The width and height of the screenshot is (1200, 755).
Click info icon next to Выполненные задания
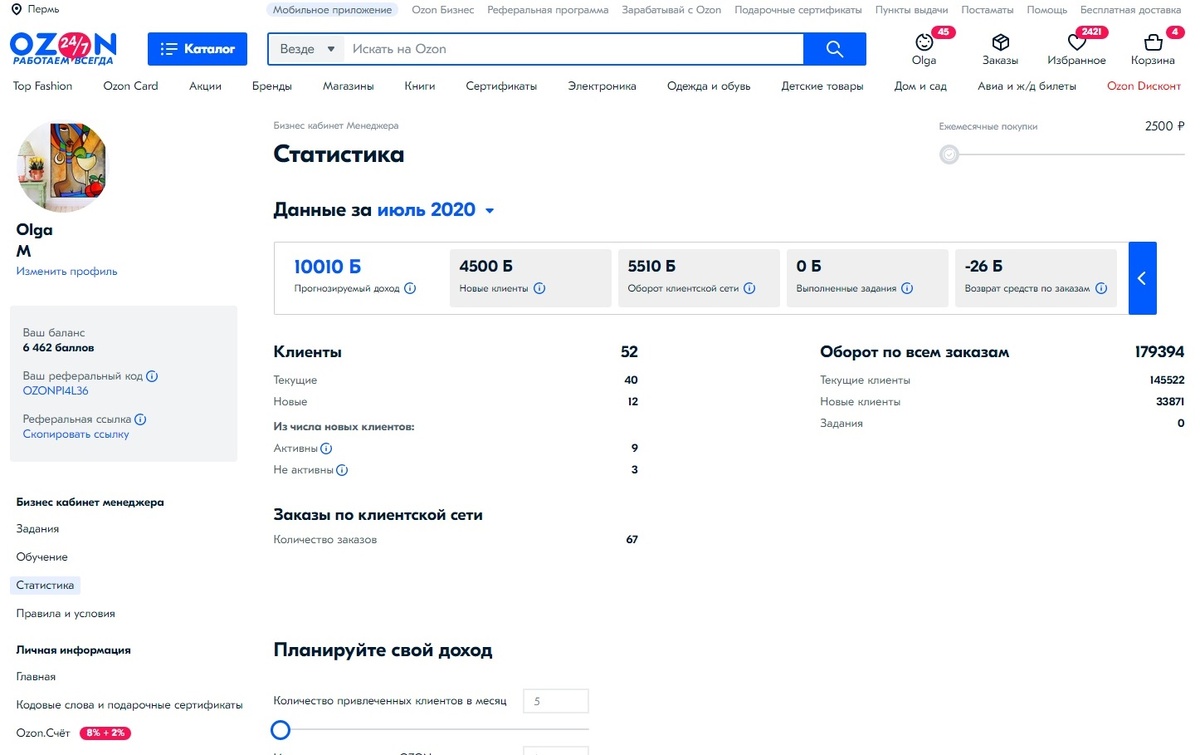907,288
